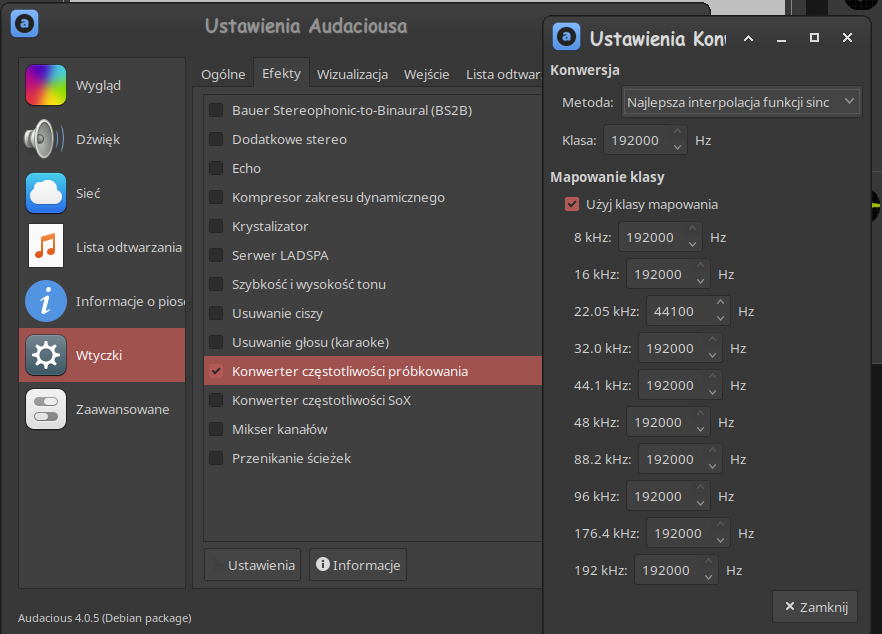Click the Mapowanie klasy heading

tap(607, 177)
